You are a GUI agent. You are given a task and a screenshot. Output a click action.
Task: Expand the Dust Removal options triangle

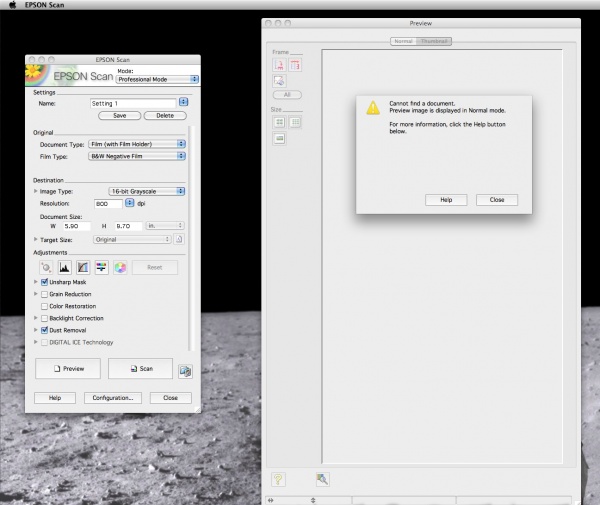tap(36, 330)
